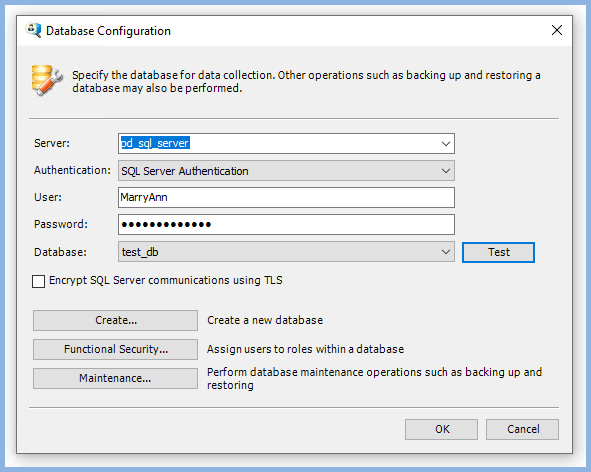Dismiss dialog with Cancel button

point(522,429)
